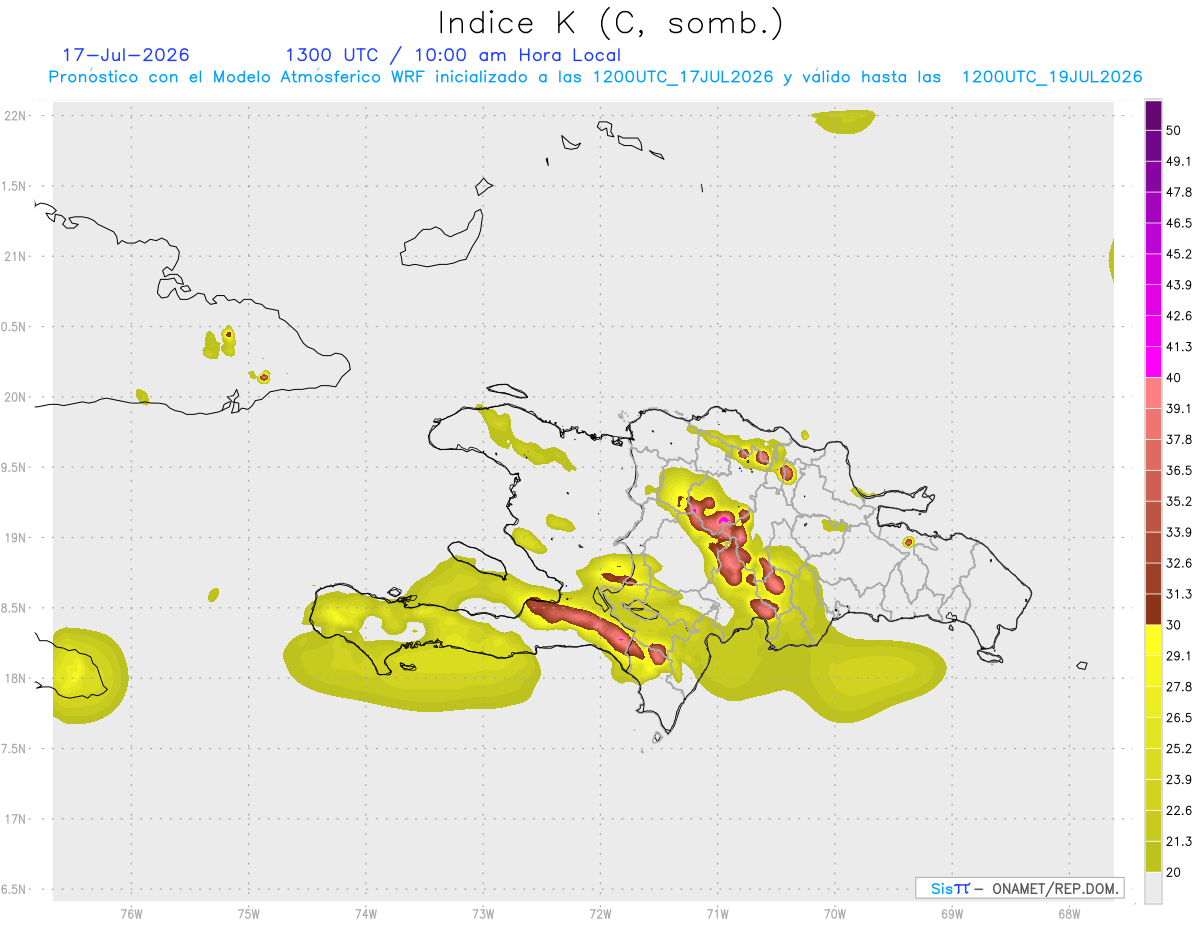Click the '39.1' color scale value
This screenshot has height=927, width=1200.
point(1179,408)
